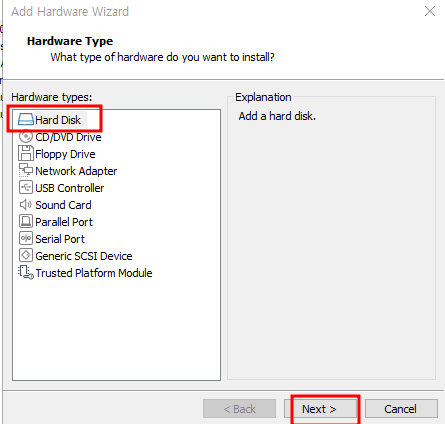Viewport: 445px width, 424px height.
Task: Click the USB Controller icon
Action: [x=26, y=188]
